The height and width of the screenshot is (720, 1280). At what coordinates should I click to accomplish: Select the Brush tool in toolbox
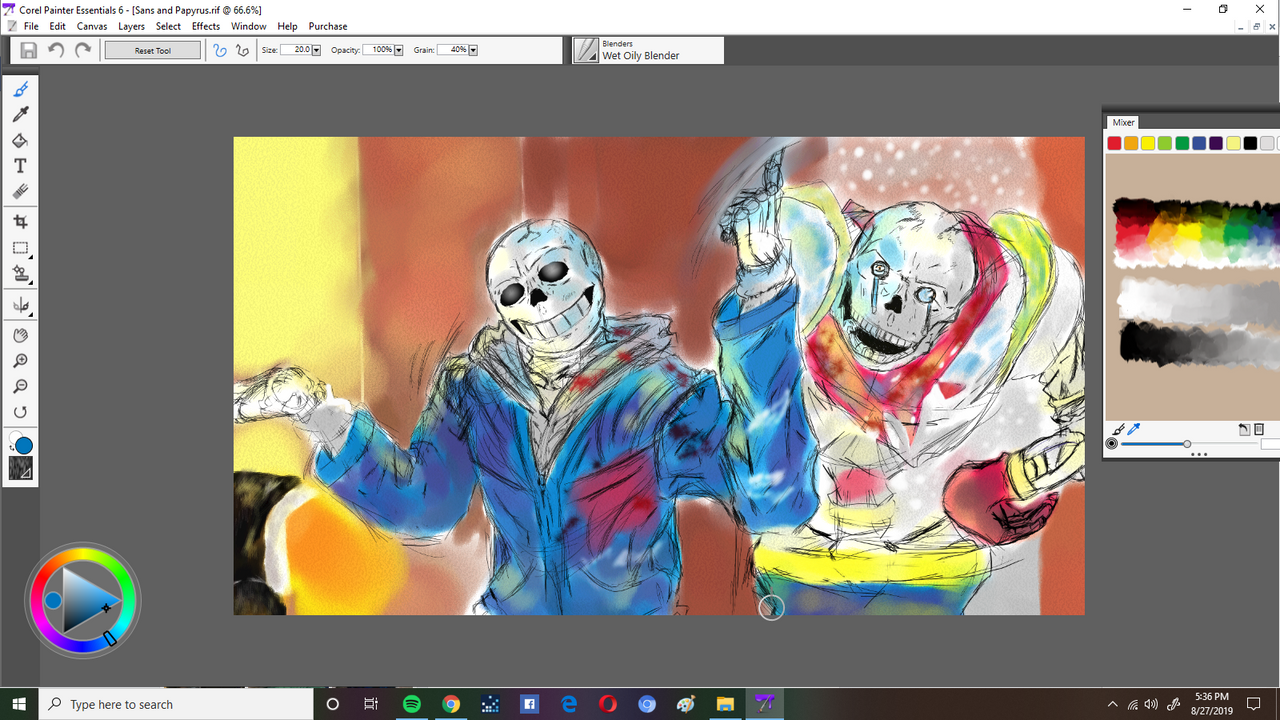[x=20, y=90]
